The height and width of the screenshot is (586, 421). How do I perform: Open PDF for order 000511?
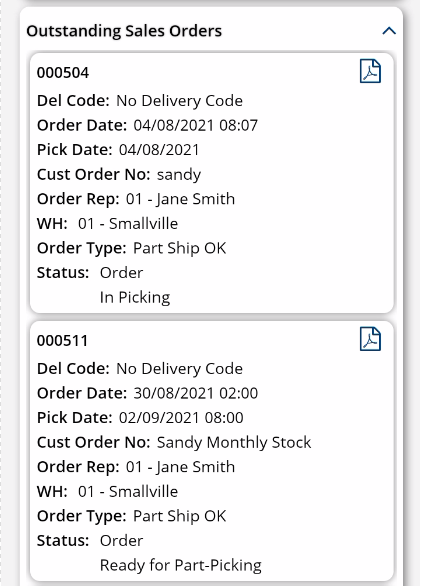coord(370,339)
